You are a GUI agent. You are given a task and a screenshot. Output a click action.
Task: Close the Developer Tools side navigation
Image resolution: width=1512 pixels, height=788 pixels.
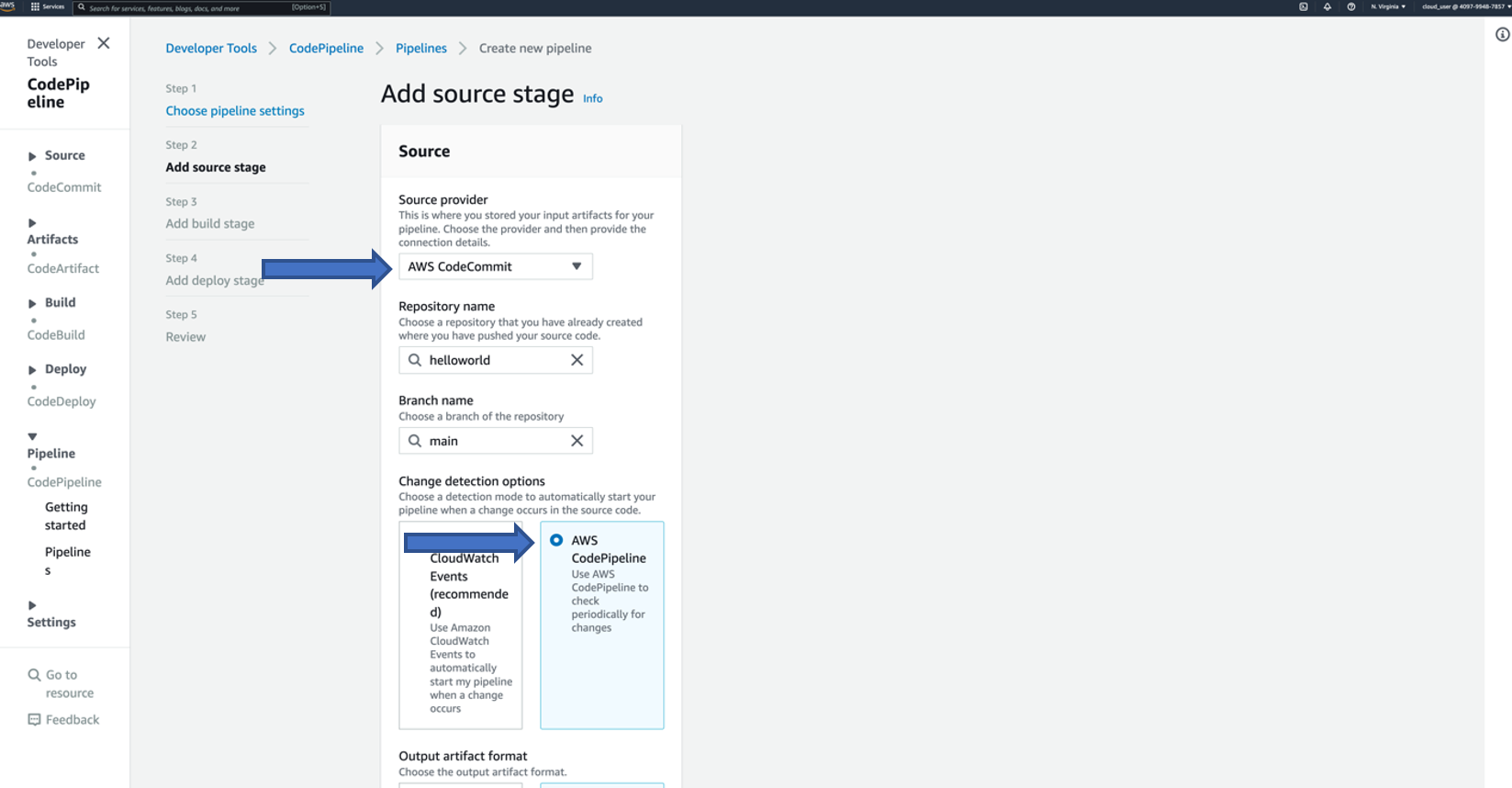point(104,43)
